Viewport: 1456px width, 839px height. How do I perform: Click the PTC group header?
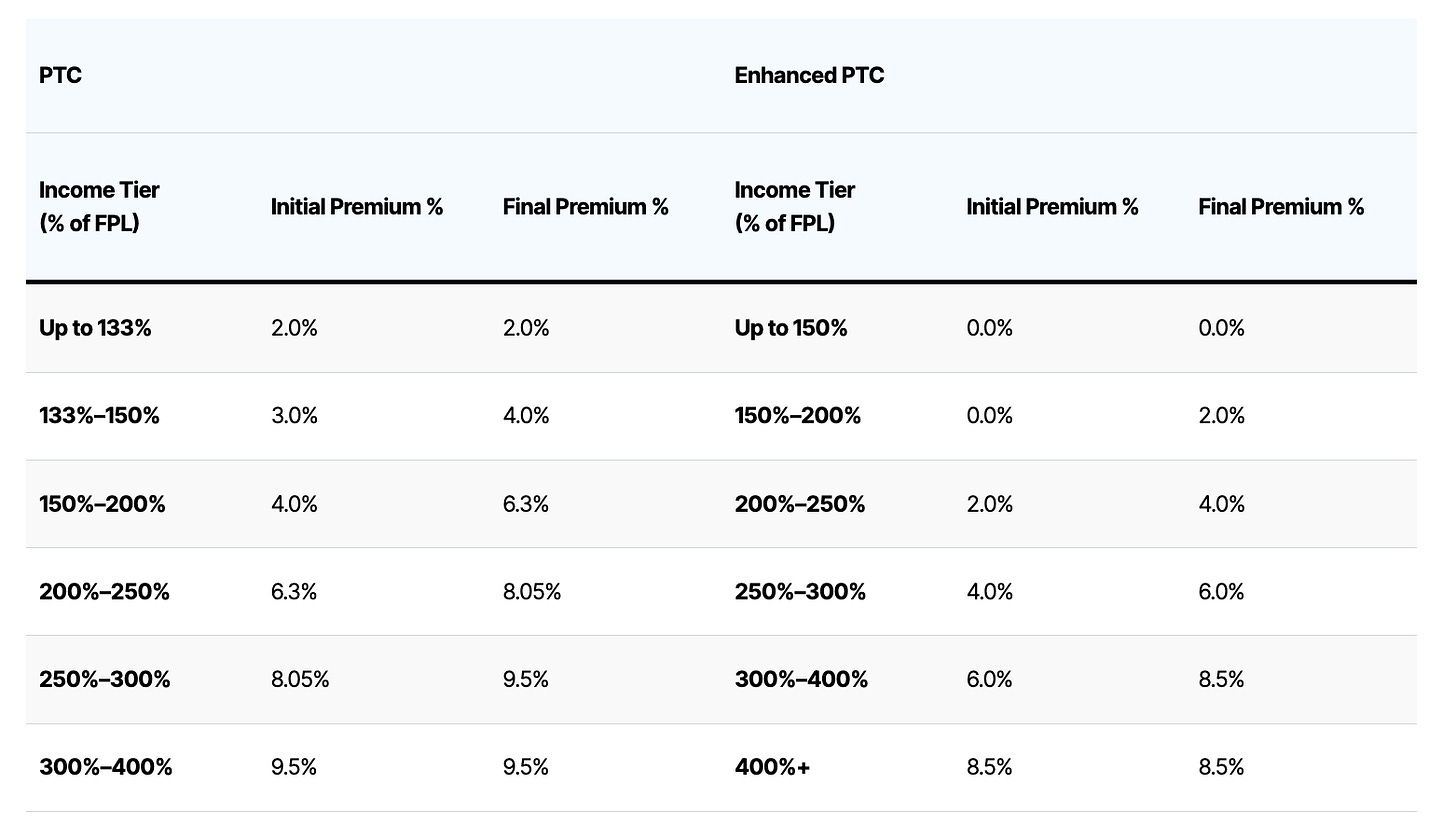click(x=60, y=76)
